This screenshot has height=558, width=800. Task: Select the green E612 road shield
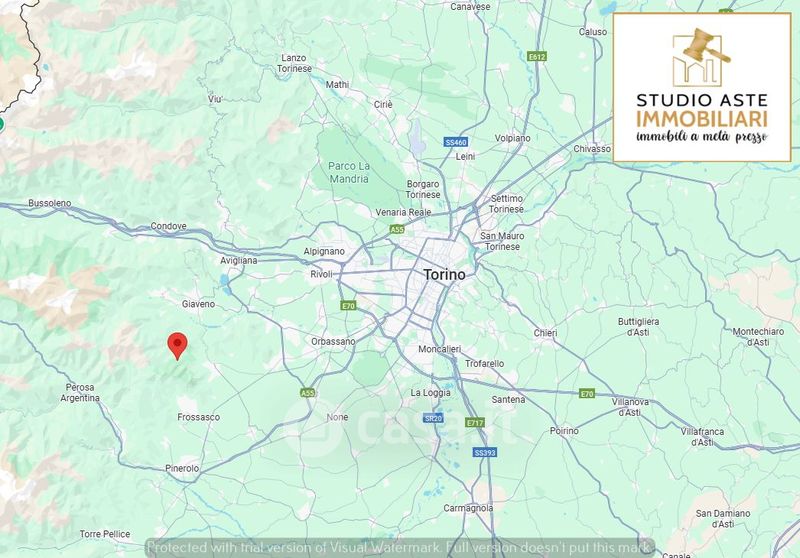coord(537,57)
